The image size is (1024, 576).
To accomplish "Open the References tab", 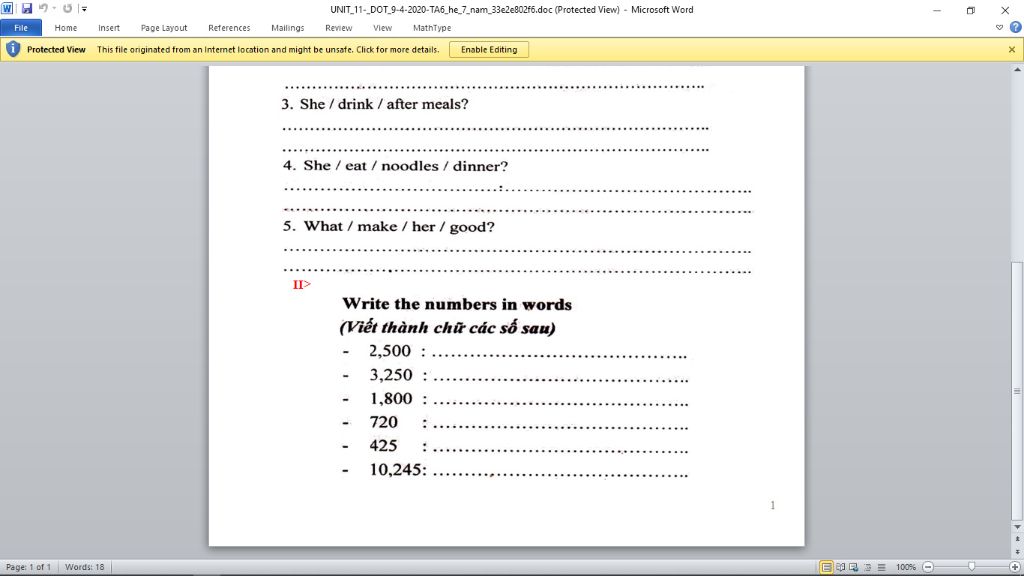I will 229,28.
